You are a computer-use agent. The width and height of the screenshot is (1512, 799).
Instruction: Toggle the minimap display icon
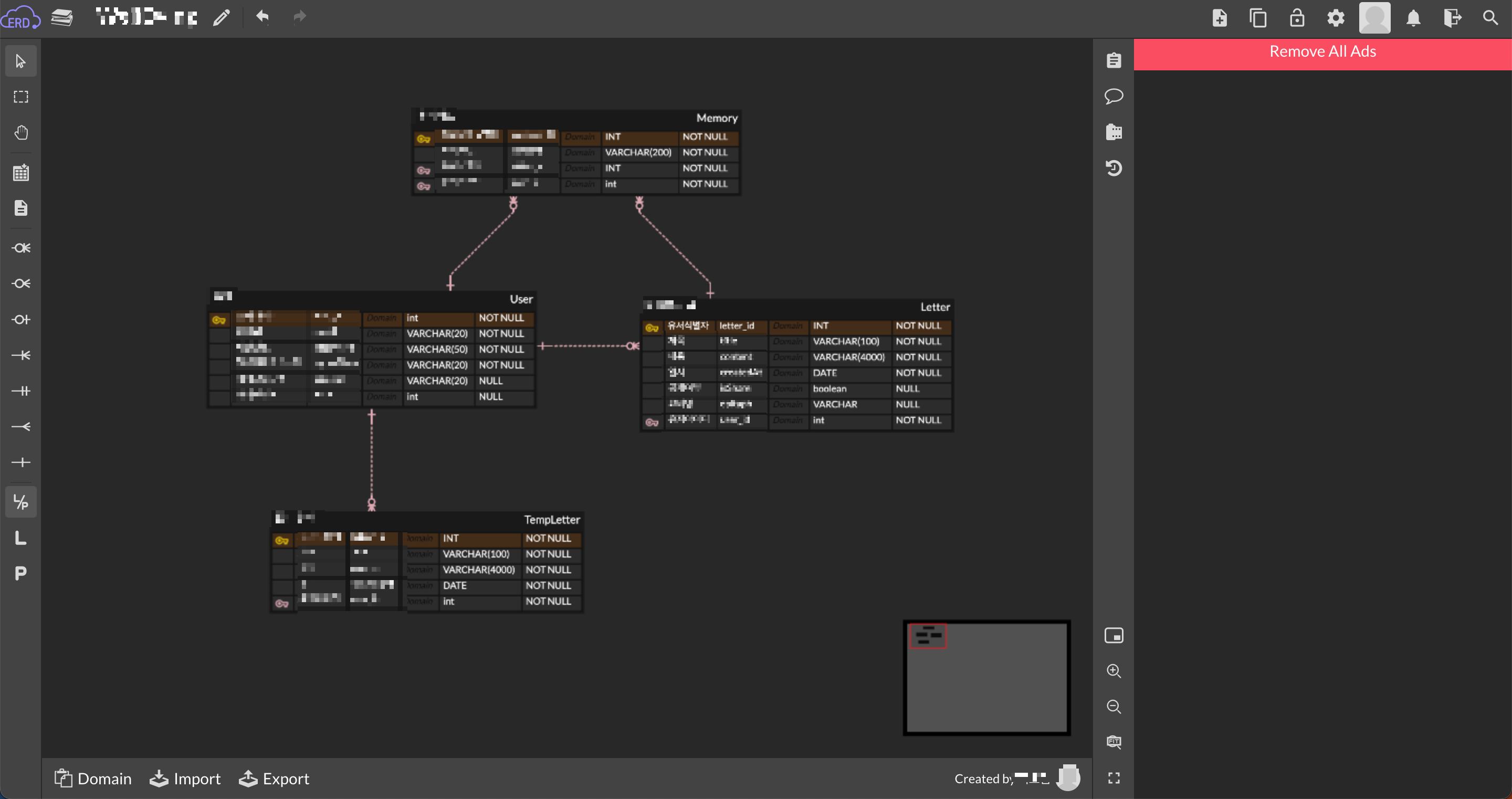pos(1114,636)
